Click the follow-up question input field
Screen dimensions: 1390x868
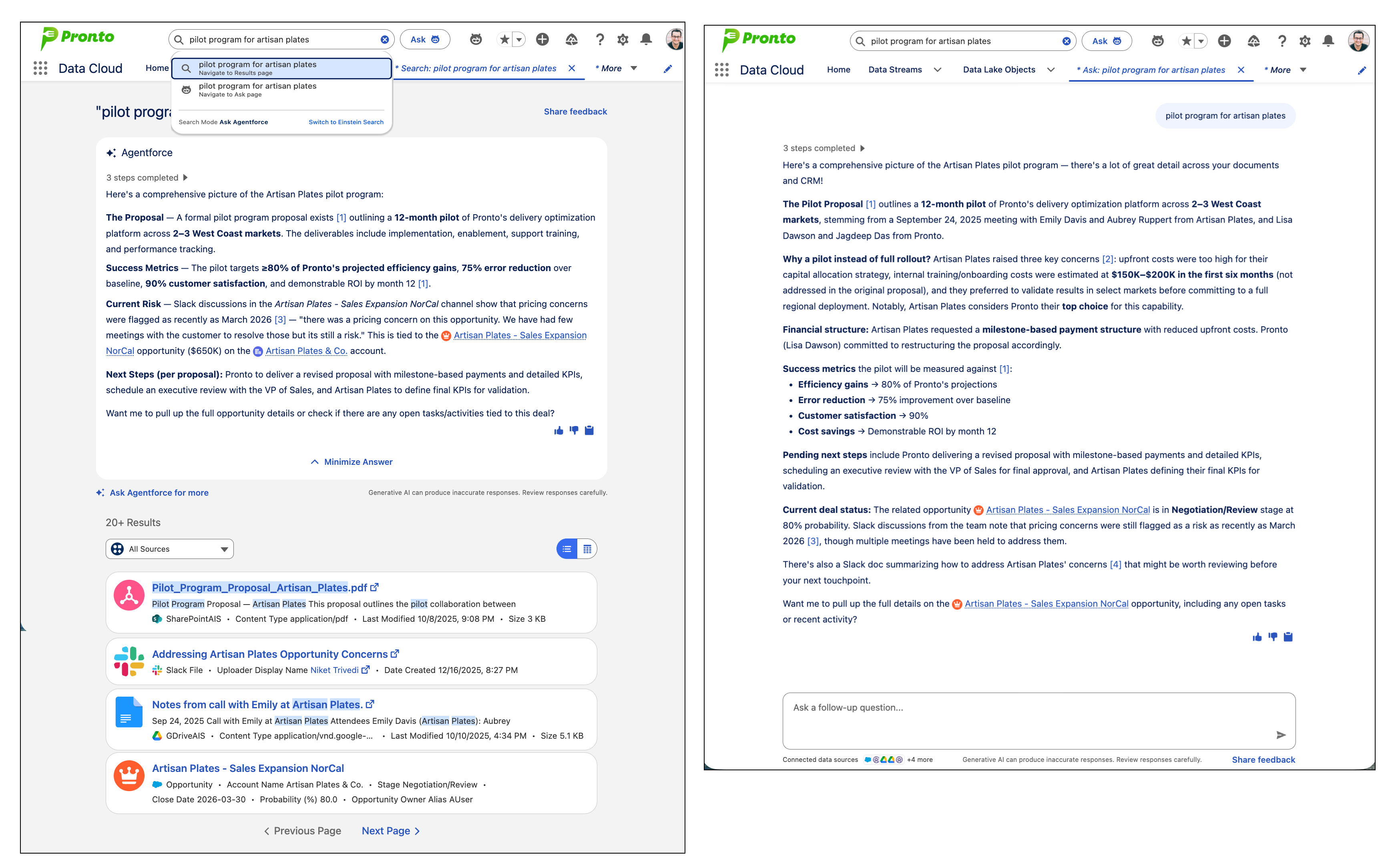tap(1039, 721)
